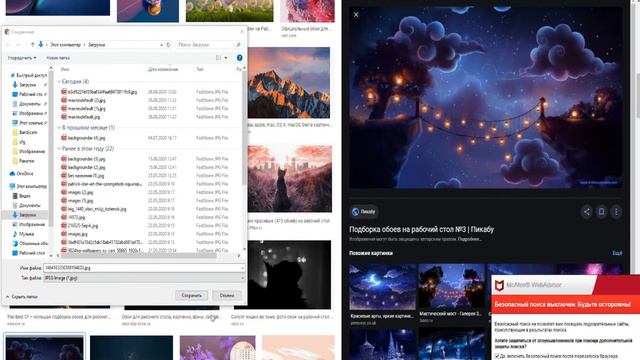Sort by Дата изменения column header

(x=163, y=69)
